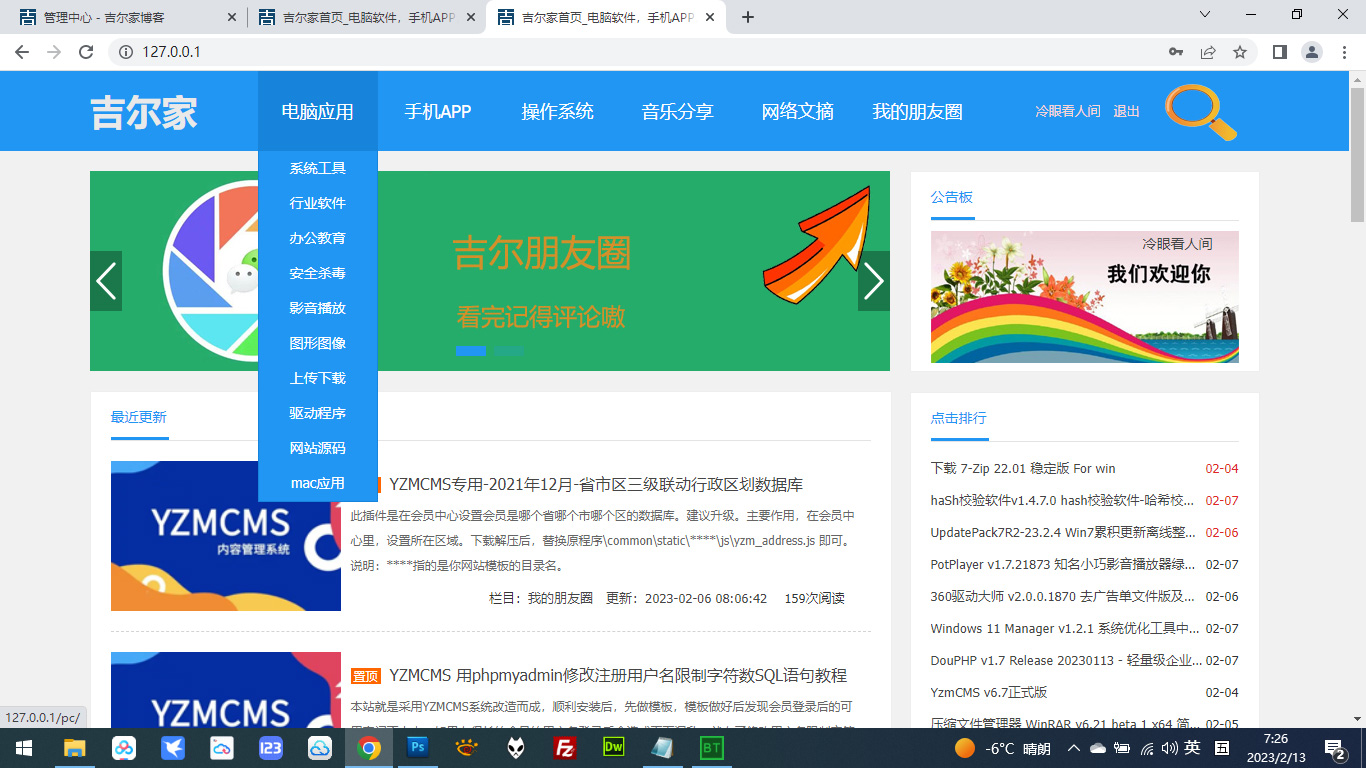Select 系统工具 from the dropdown menu
The height and width of the screenshot is (768, 1366).
[317, 168]
